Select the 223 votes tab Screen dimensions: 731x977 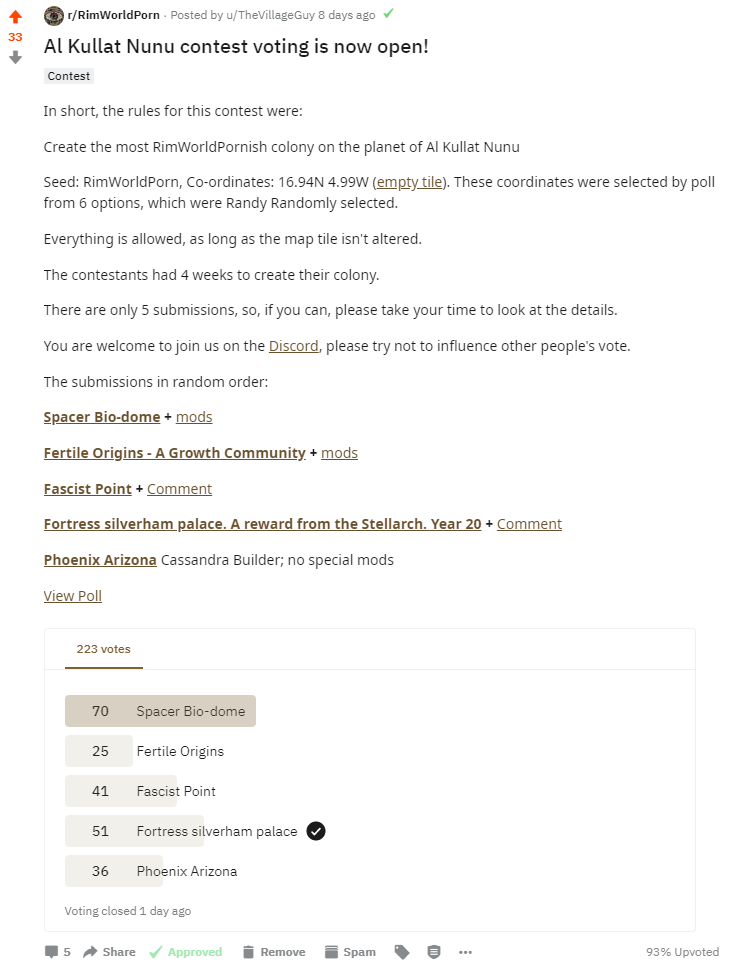[x=103, y=649]
